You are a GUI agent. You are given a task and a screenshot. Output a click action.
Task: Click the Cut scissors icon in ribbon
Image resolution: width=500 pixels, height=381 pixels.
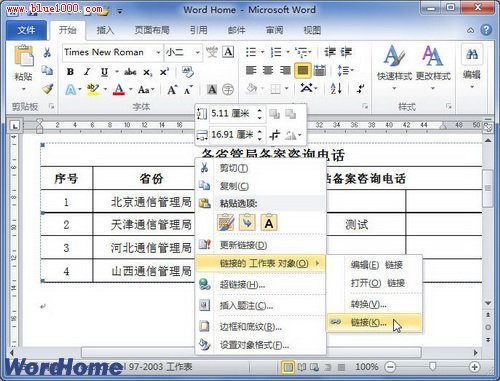pyautogui.click(x=47, y=52)
